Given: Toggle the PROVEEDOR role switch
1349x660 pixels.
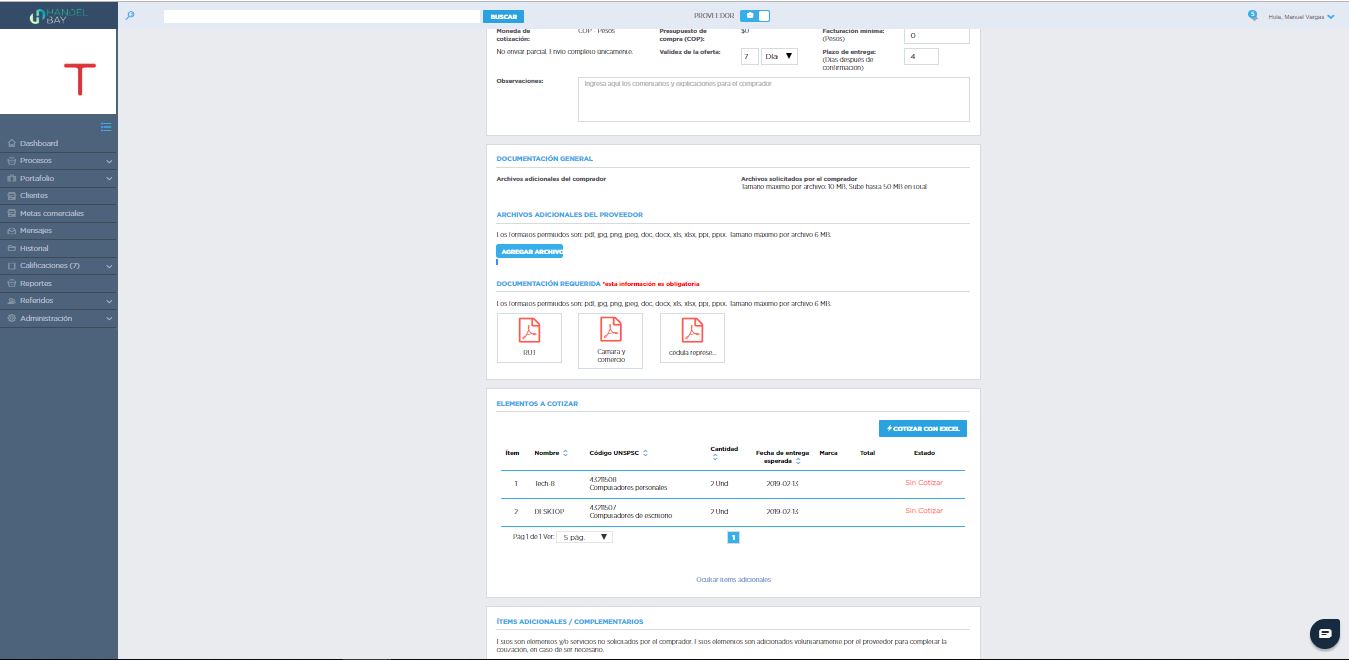Looking at the screenshot, I should [x=756, y=16].
